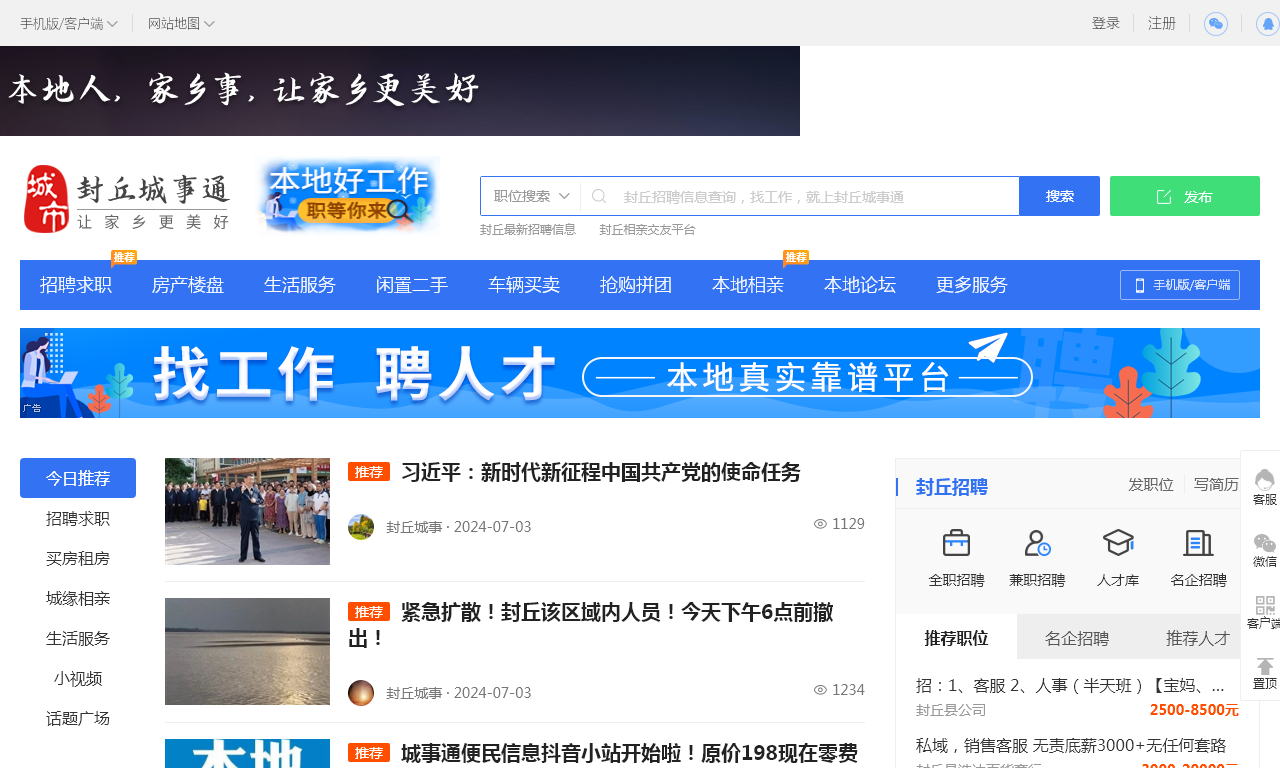Select the 推荐职位 tab
This screenshot has height=768, width=1280.
(x=957, y=637)
